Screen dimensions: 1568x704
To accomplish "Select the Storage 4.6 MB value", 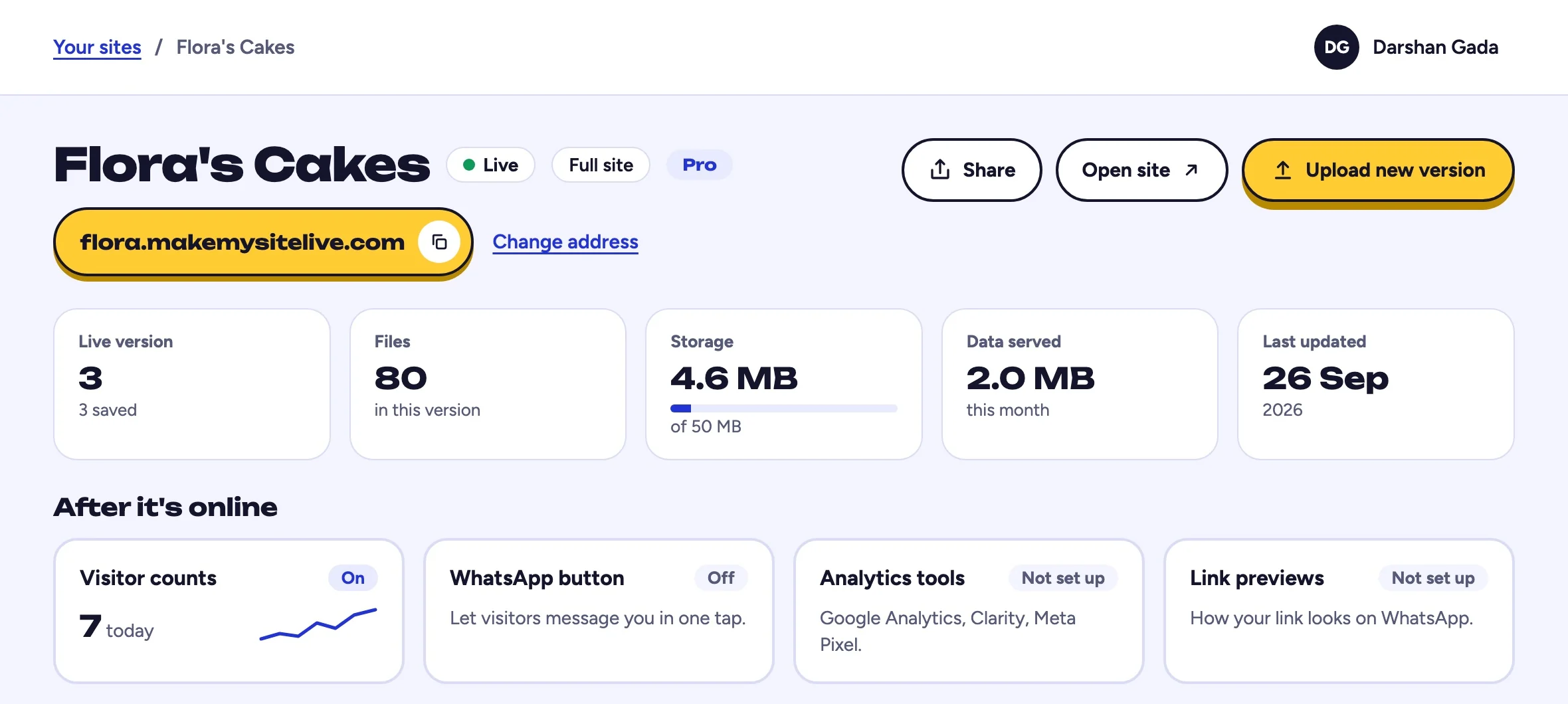I will tap(734, 379).
